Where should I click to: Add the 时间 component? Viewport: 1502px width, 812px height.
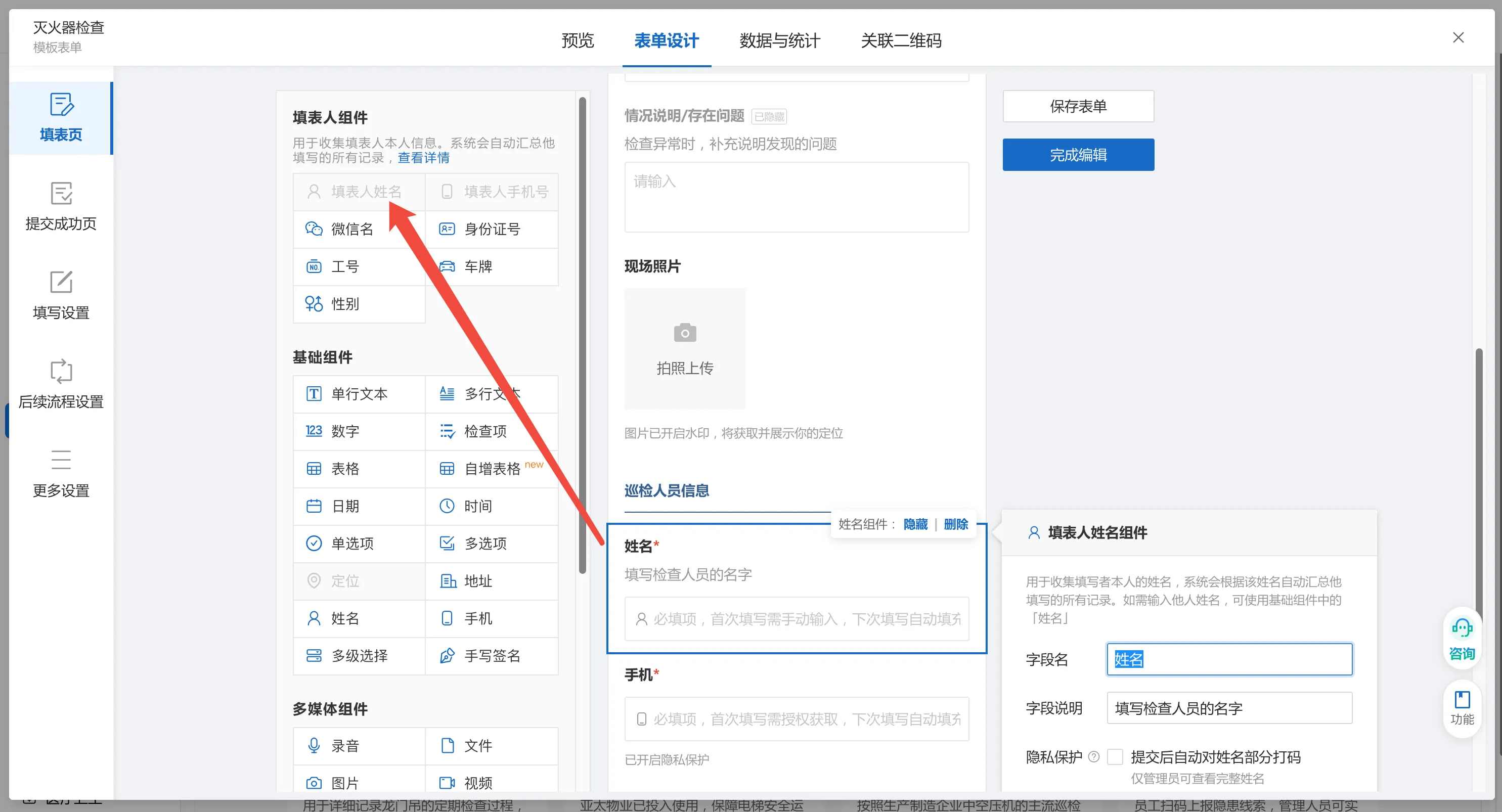492,506
